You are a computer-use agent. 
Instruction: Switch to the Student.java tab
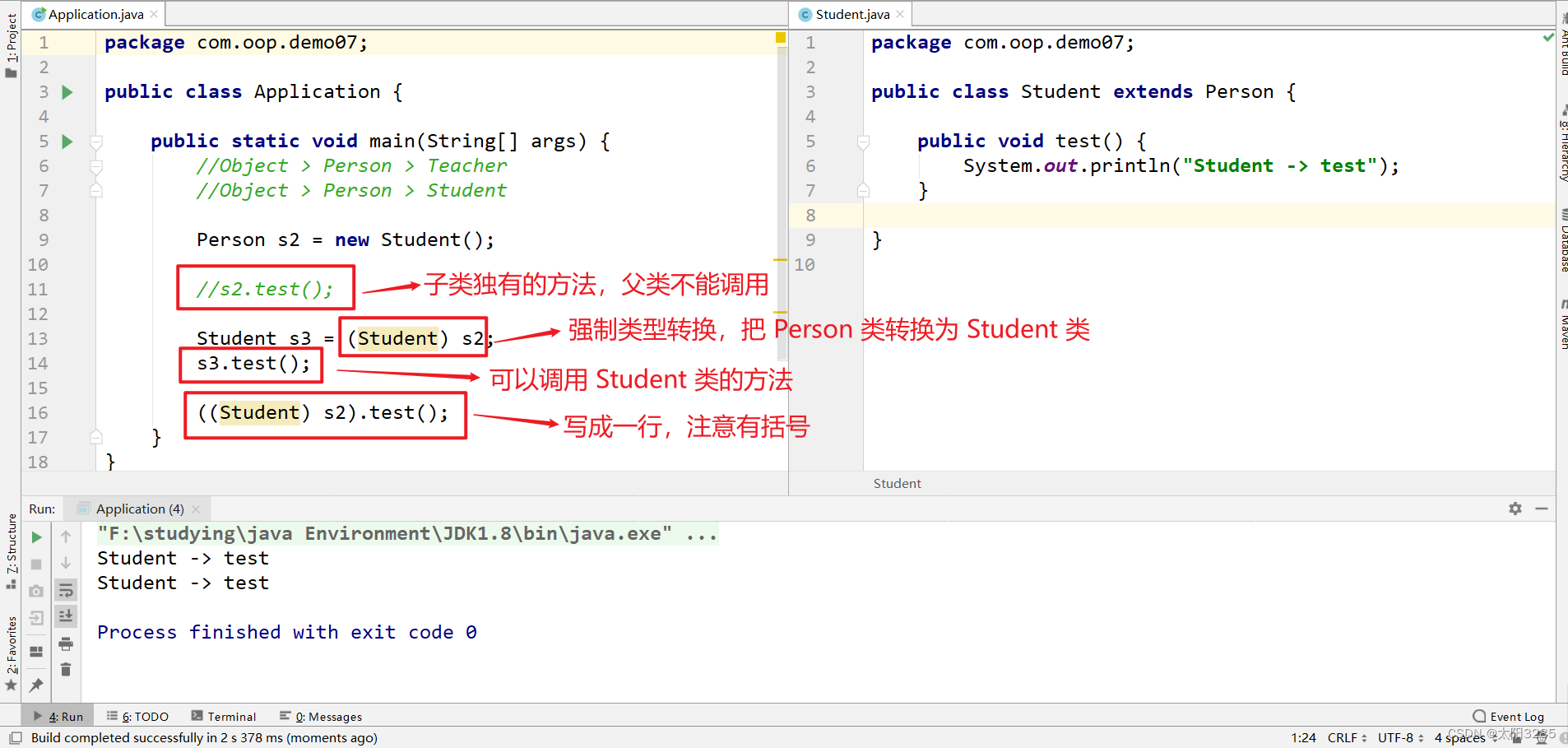849,13
